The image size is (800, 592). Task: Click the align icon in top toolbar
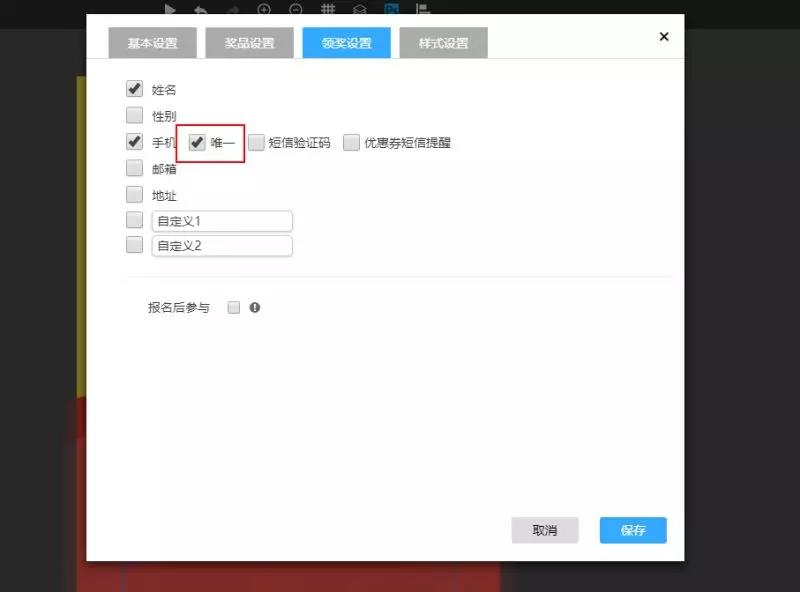point(422,9)
